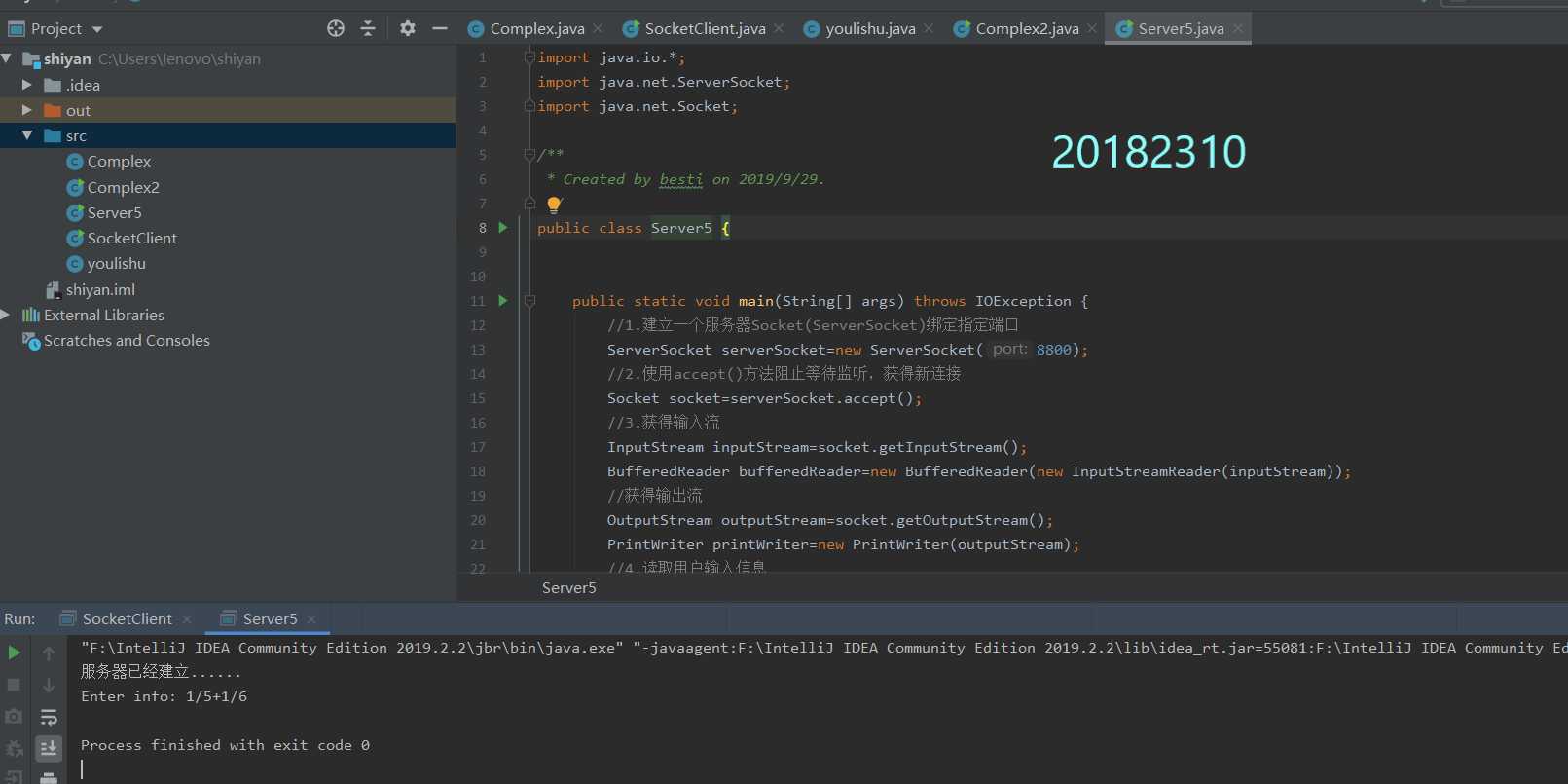Switch to Server5 run tab

coord(270,618)
